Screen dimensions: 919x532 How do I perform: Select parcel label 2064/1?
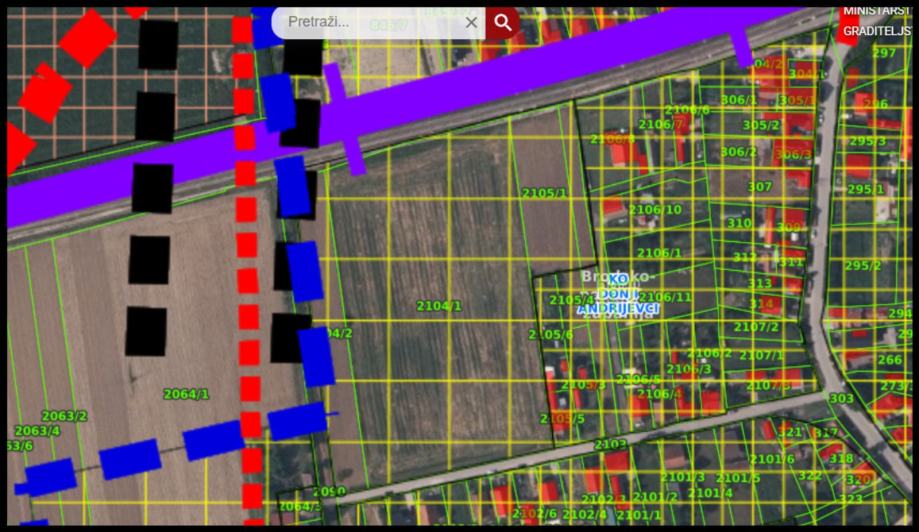tap(186, 394)
